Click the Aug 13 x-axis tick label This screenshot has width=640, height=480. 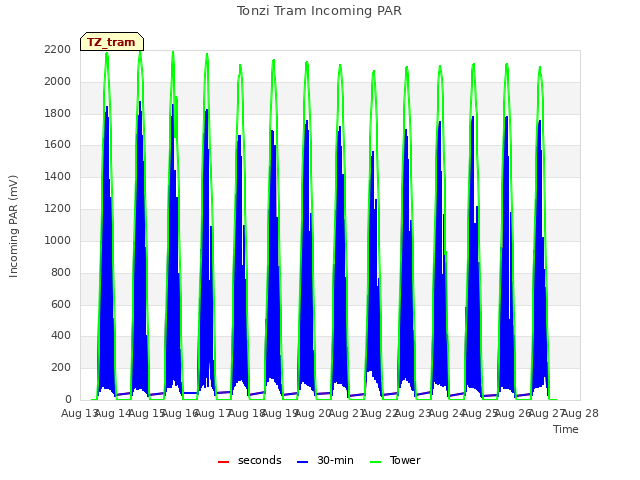(x=79, y=413)
